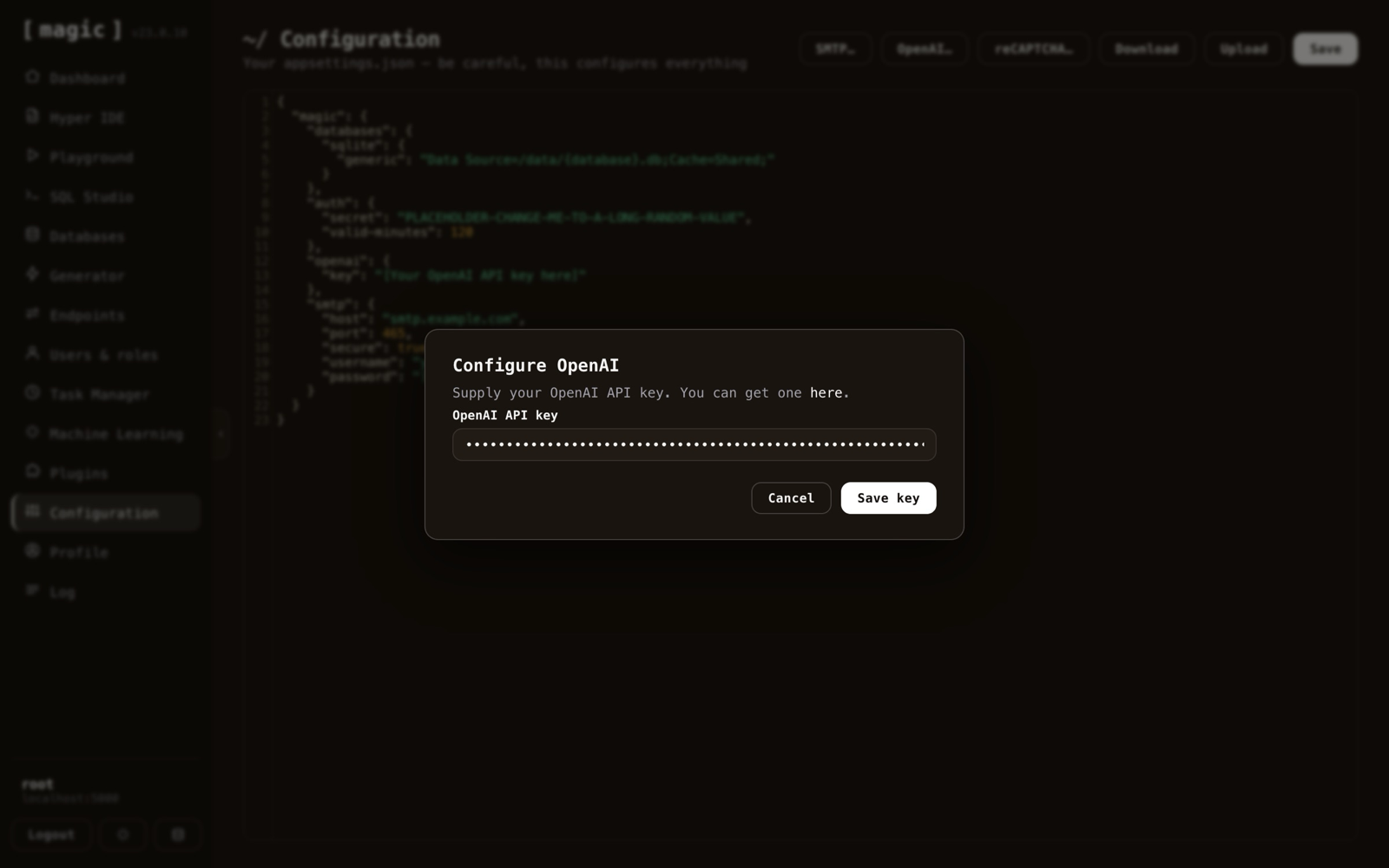Click the OpenAI API key password field

[694, 444]
